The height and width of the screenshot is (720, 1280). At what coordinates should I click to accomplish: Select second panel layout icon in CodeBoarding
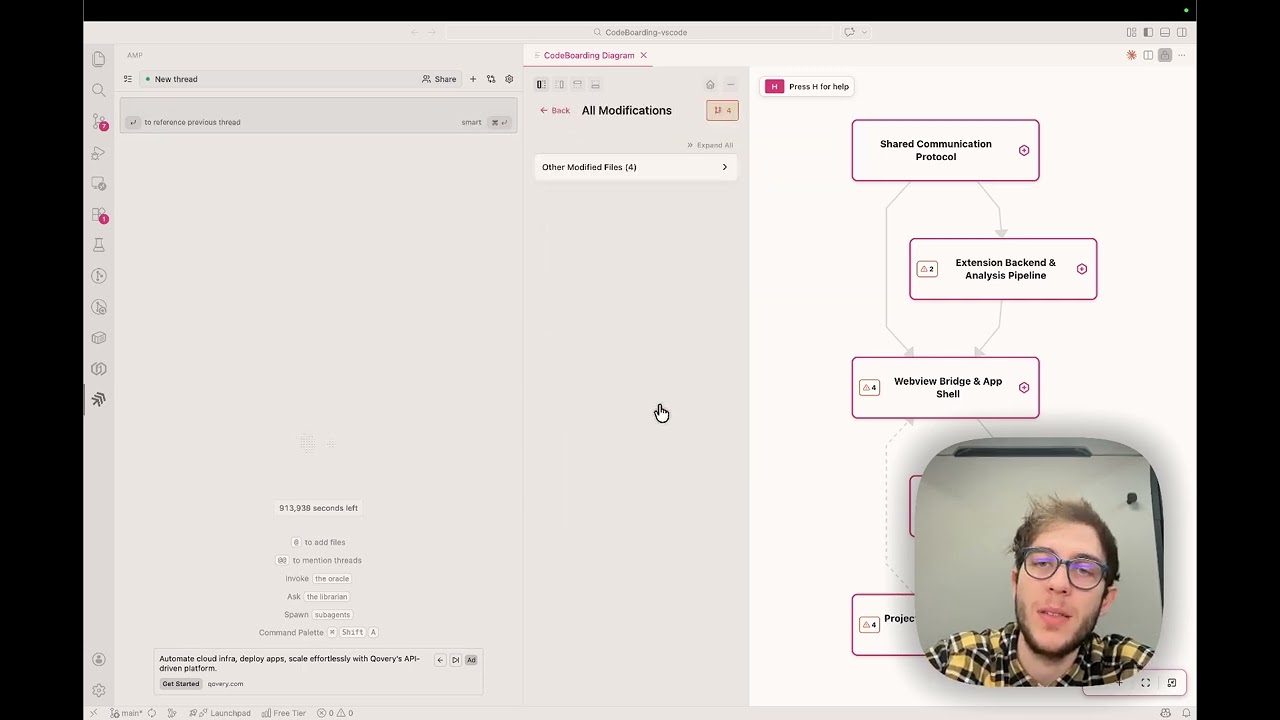click(x=560, y=85)
